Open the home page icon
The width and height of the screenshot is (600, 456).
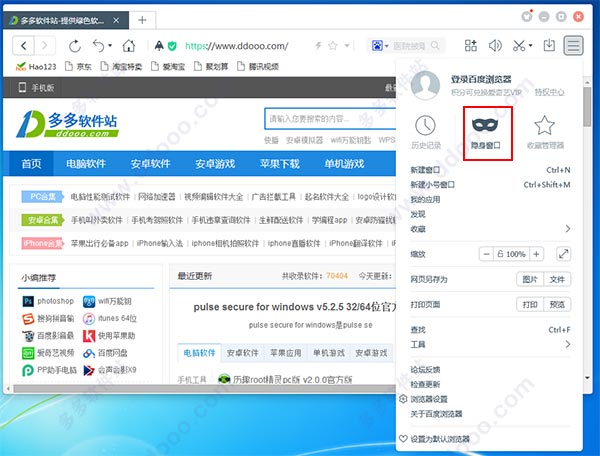click(x=129, y=46)
